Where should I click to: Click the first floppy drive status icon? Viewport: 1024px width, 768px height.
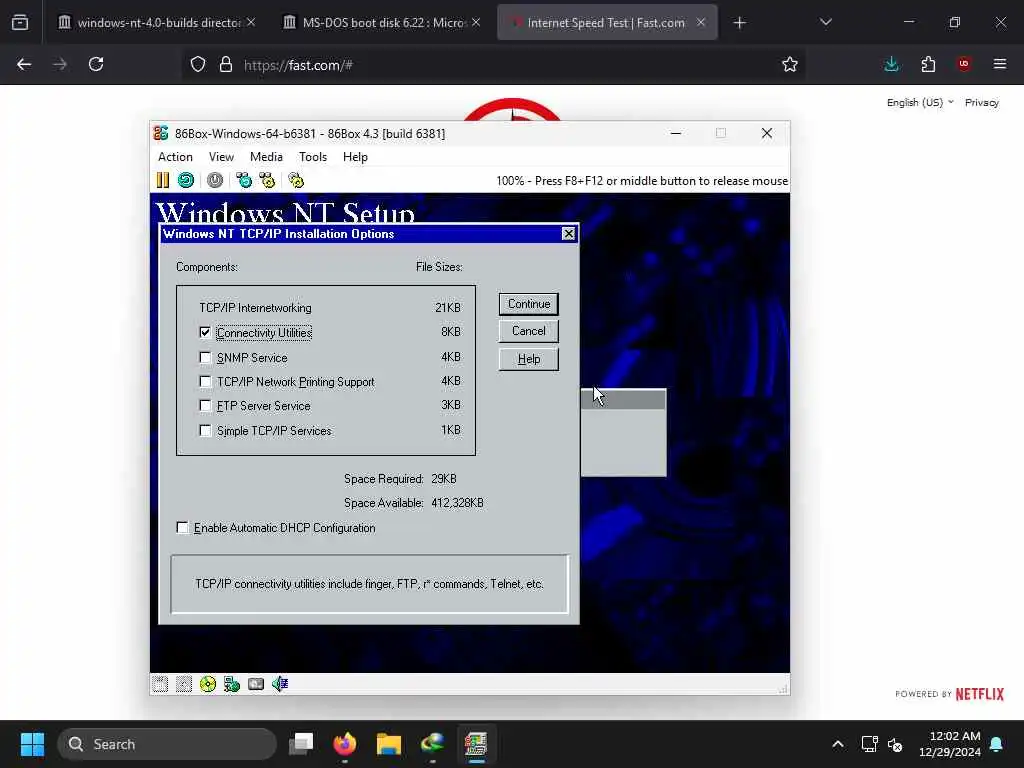click(160, 684)
